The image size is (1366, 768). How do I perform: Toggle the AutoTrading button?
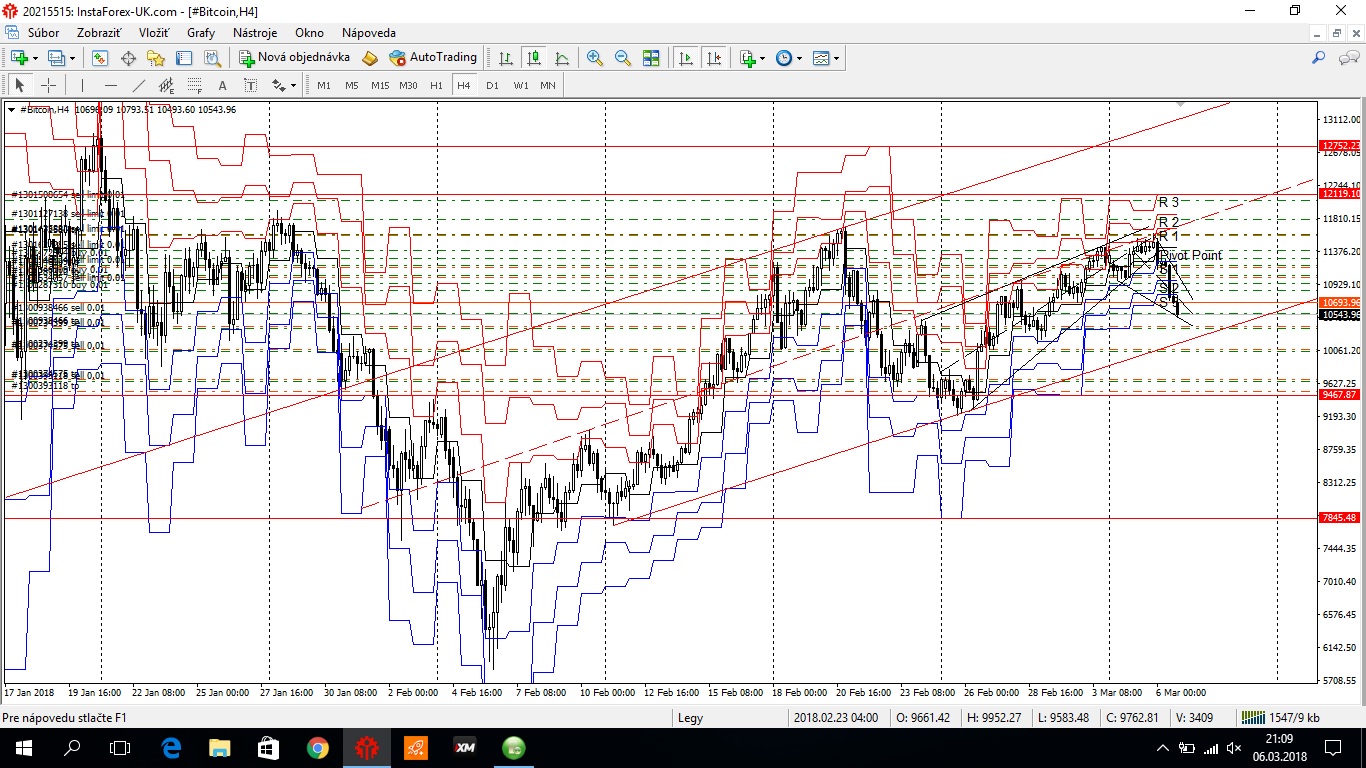coord(433,58)
